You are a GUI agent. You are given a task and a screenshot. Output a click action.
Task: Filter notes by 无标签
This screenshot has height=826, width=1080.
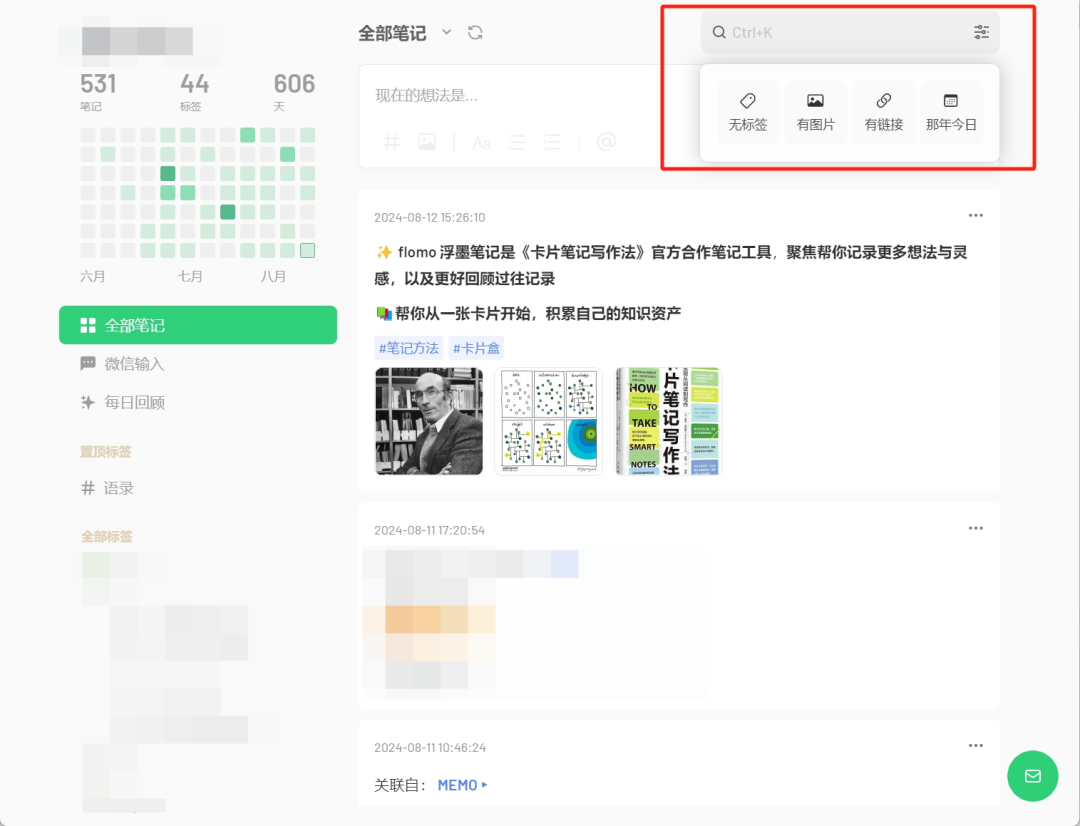748,112
